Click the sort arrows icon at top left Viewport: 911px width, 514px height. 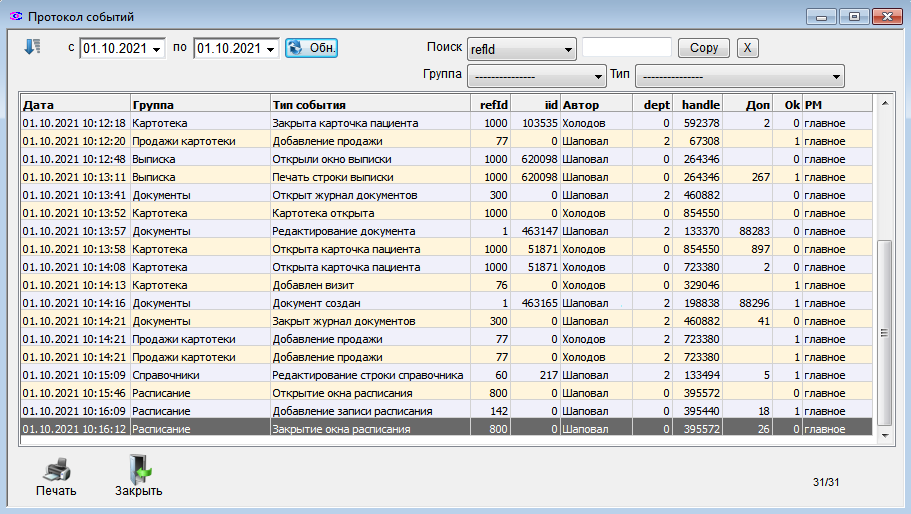pos(32,47)
